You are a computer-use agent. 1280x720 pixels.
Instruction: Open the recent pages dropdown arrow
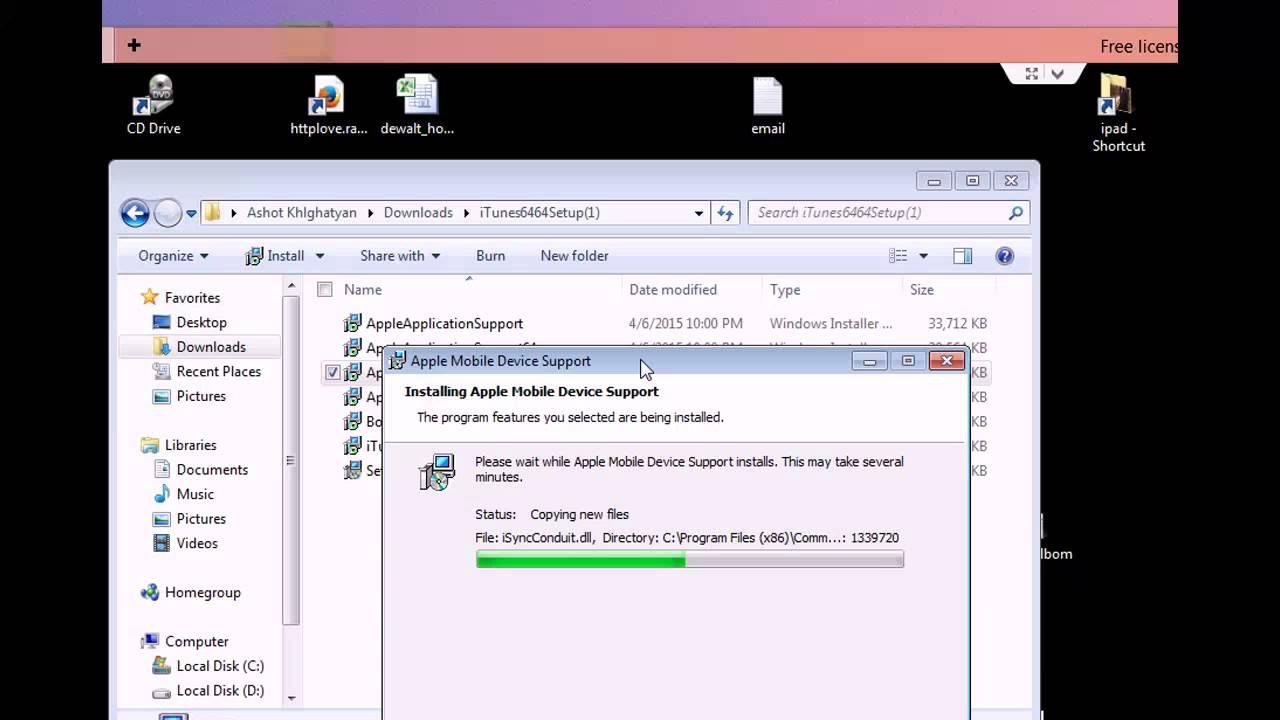click(191, 213)
